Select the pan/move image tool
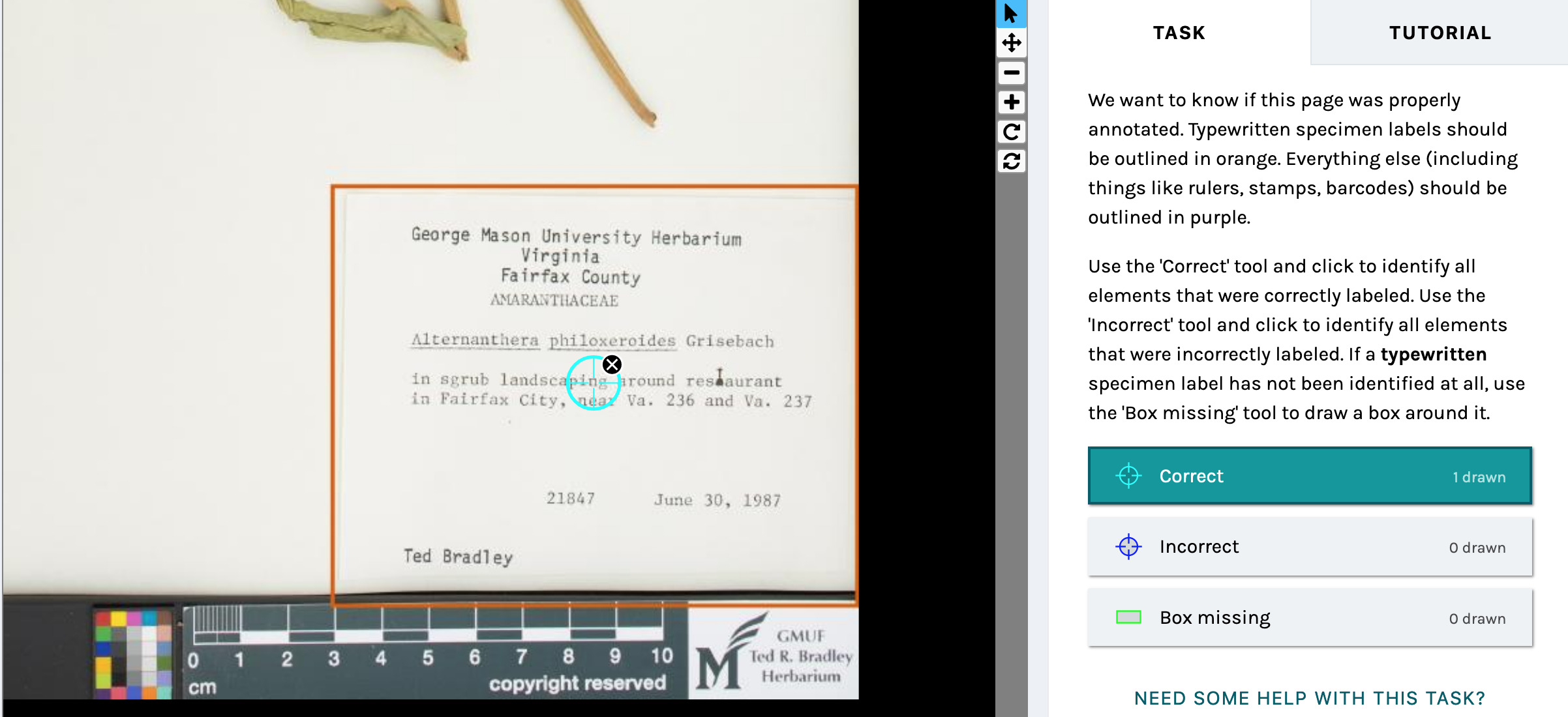Screen dimensions: 1568x717 point(1011,43)
